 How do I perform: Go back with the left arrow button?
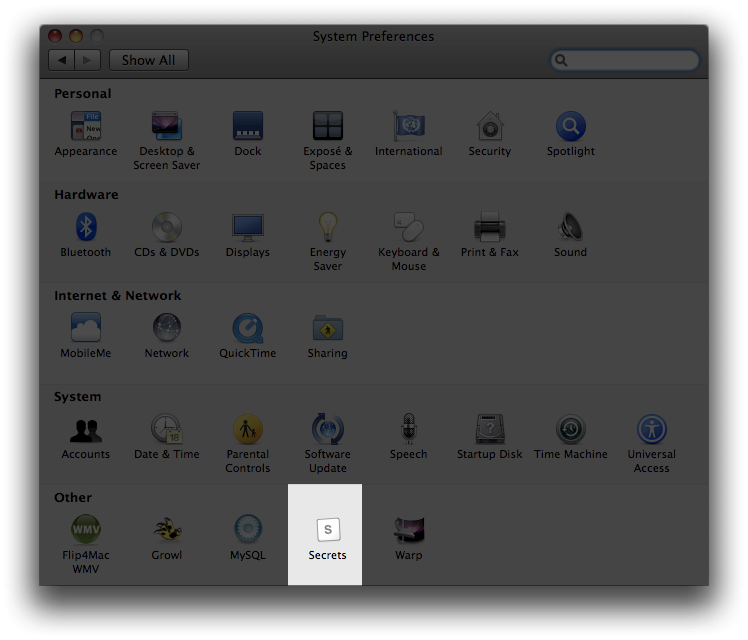tap(62, 60)
